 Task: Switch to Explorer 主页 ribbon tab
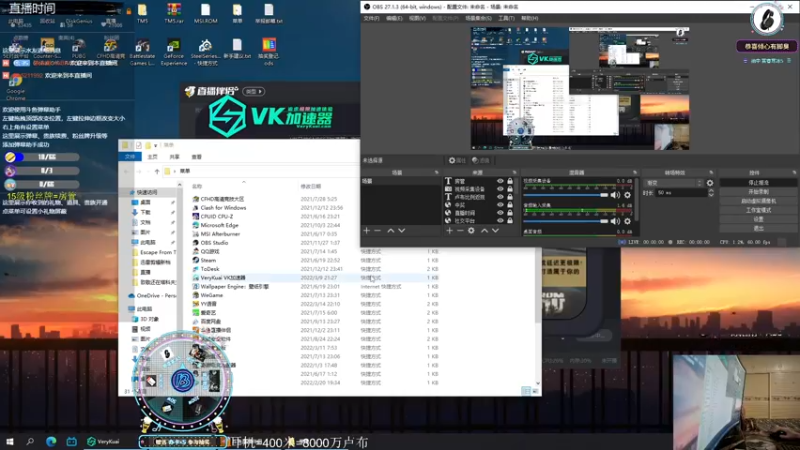tap(152, 157)
